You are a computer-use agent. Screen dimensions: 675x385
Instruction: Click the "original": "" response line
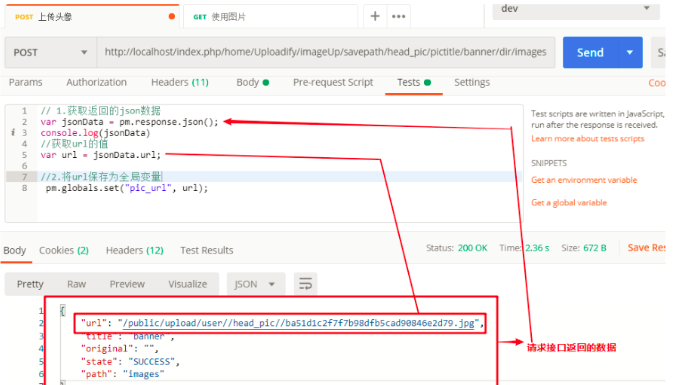(x=120, y=348)
